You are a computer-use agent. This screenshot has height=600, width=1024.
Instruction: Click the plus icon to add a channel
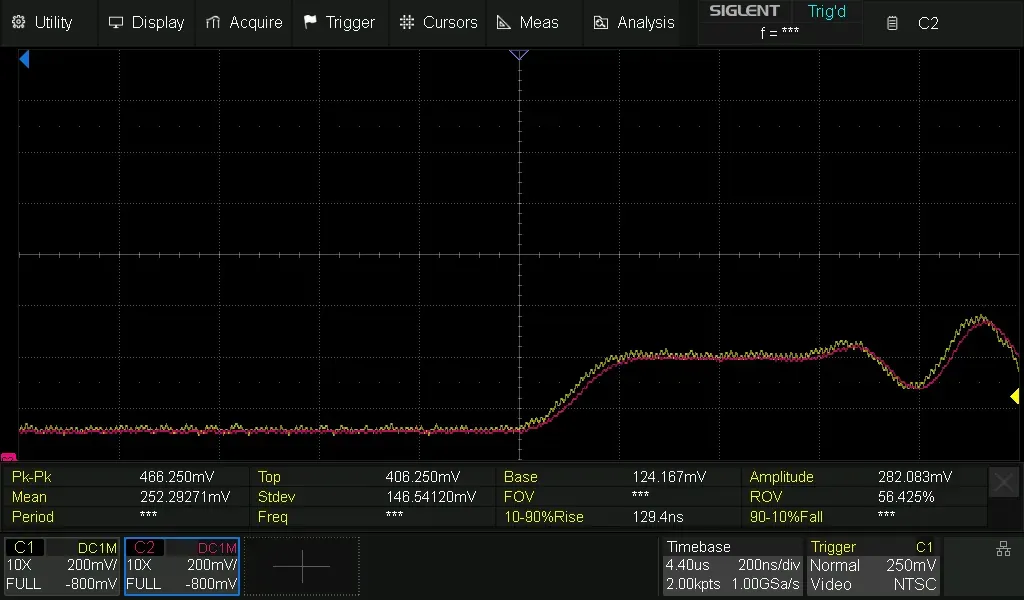tap(301, 566)
